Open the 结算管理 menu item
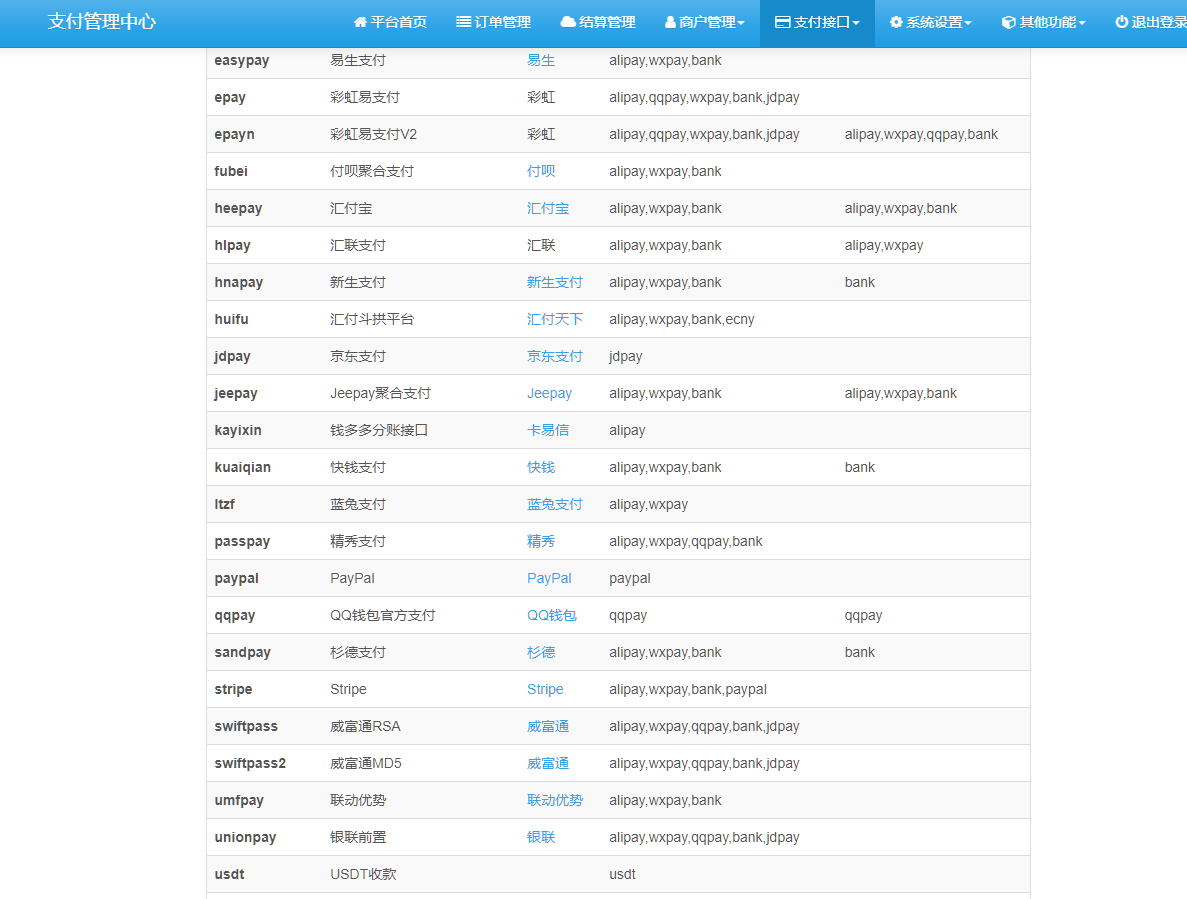 598,23
